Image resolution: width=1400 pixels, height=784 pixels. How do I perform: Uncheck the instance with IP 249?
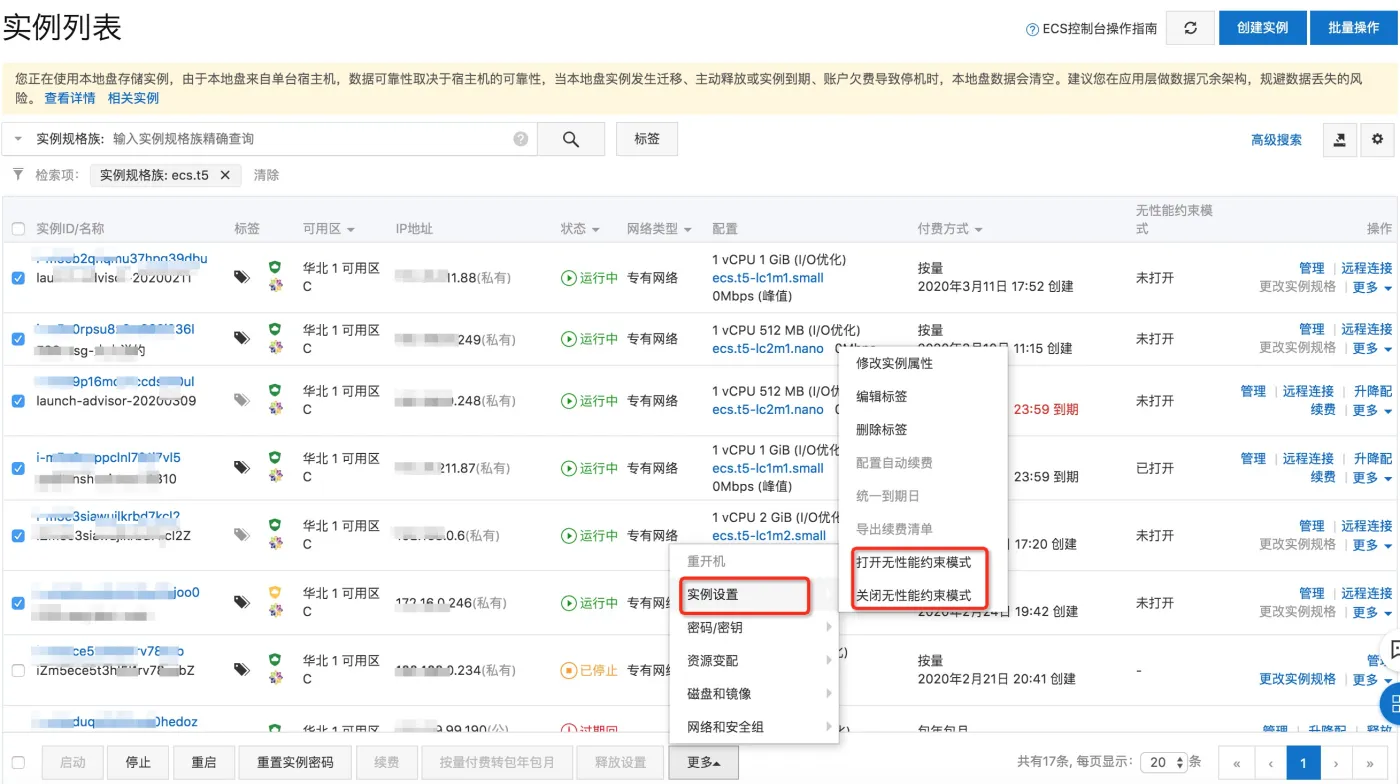tap(18, 339)
